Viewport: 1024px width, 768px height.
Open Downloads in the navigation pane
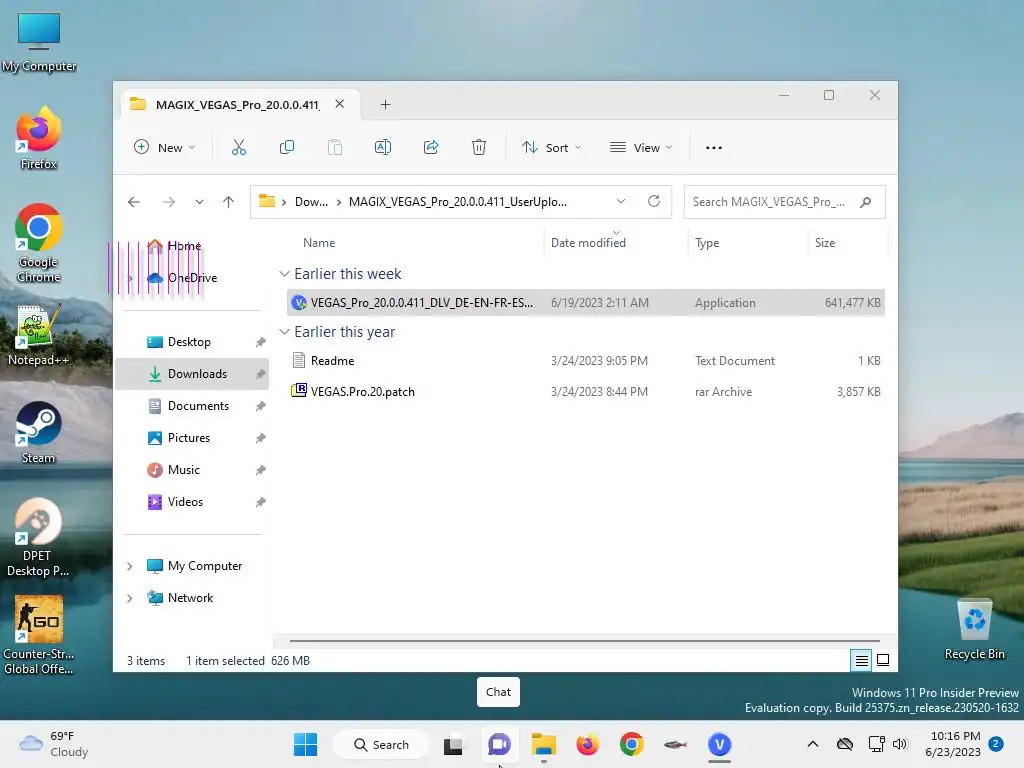click(192, 374)
